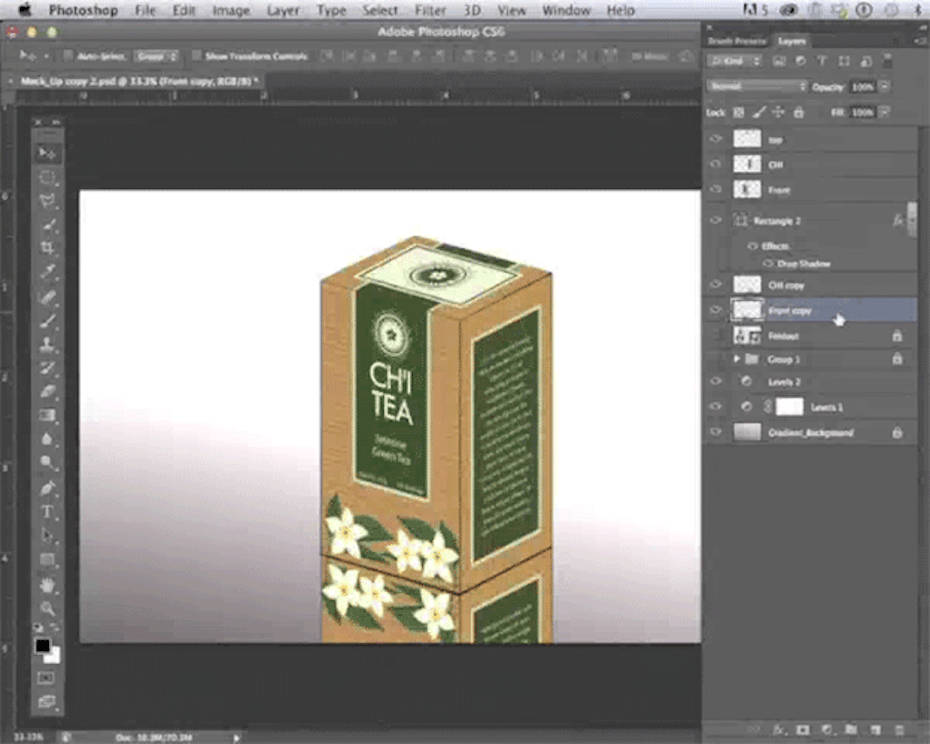The height and width of the screenshot is (744, 930).
Task: Choose the Pen tool
Action: (47, 487)
